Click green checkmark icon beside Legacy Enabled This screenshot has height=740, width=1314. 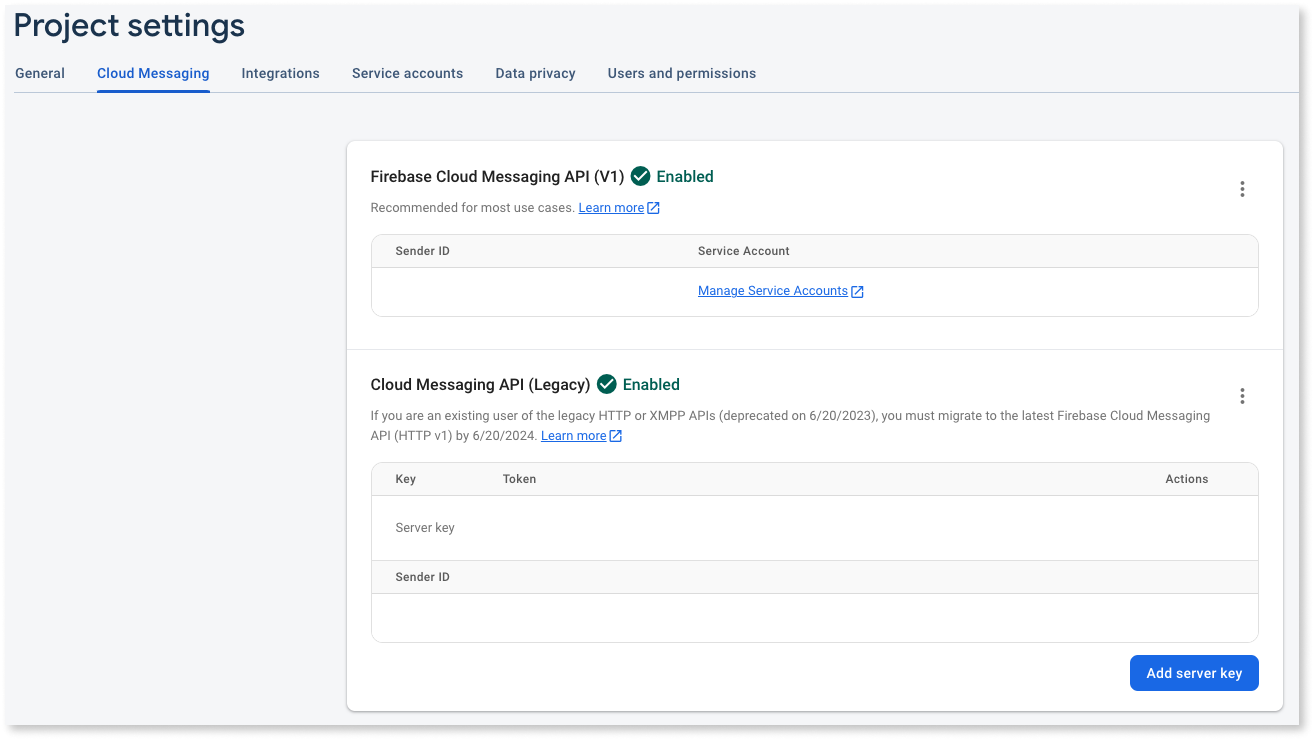tap(606, 385)
